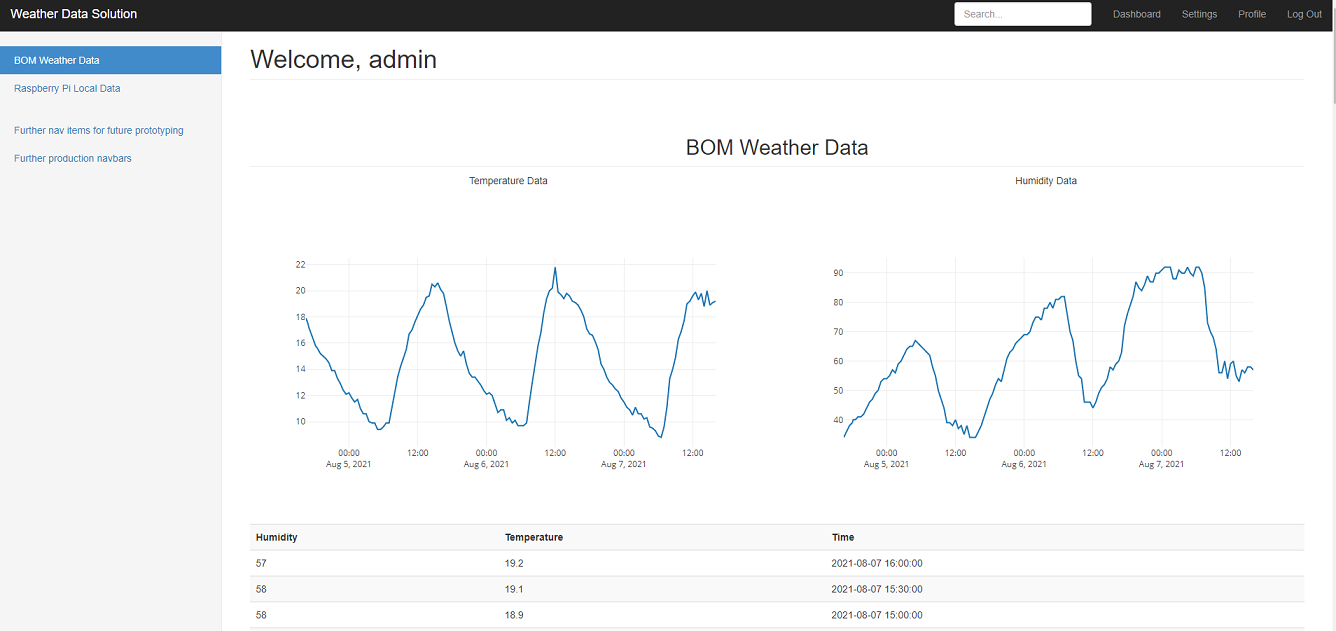Viewport: 1336px width, 631px height.
Task: Click Log Out in navbar
Action: [x=1304, y=14]
